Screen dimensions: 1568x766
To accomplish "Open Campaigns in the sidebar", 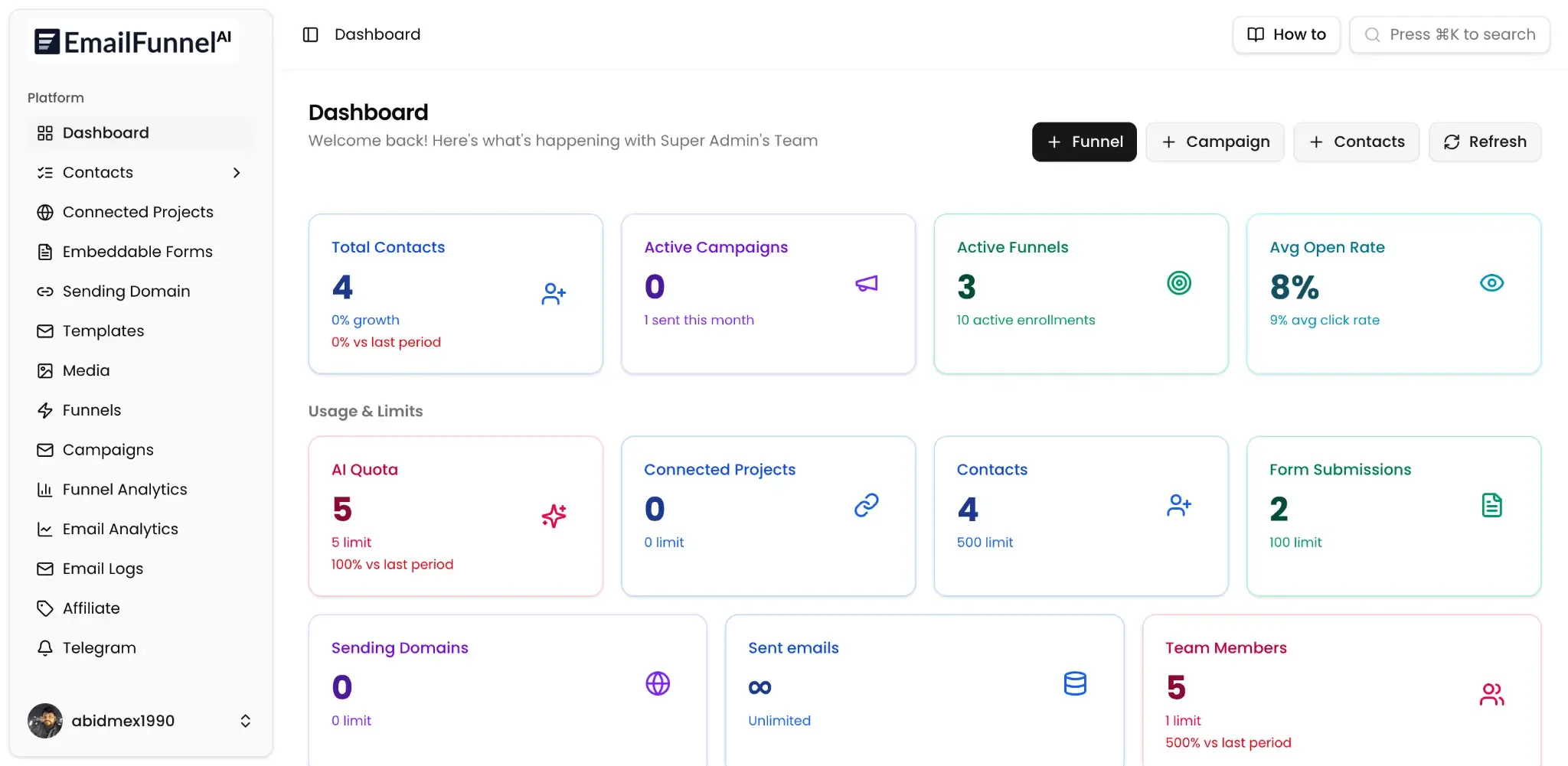I will coord(140,450).
